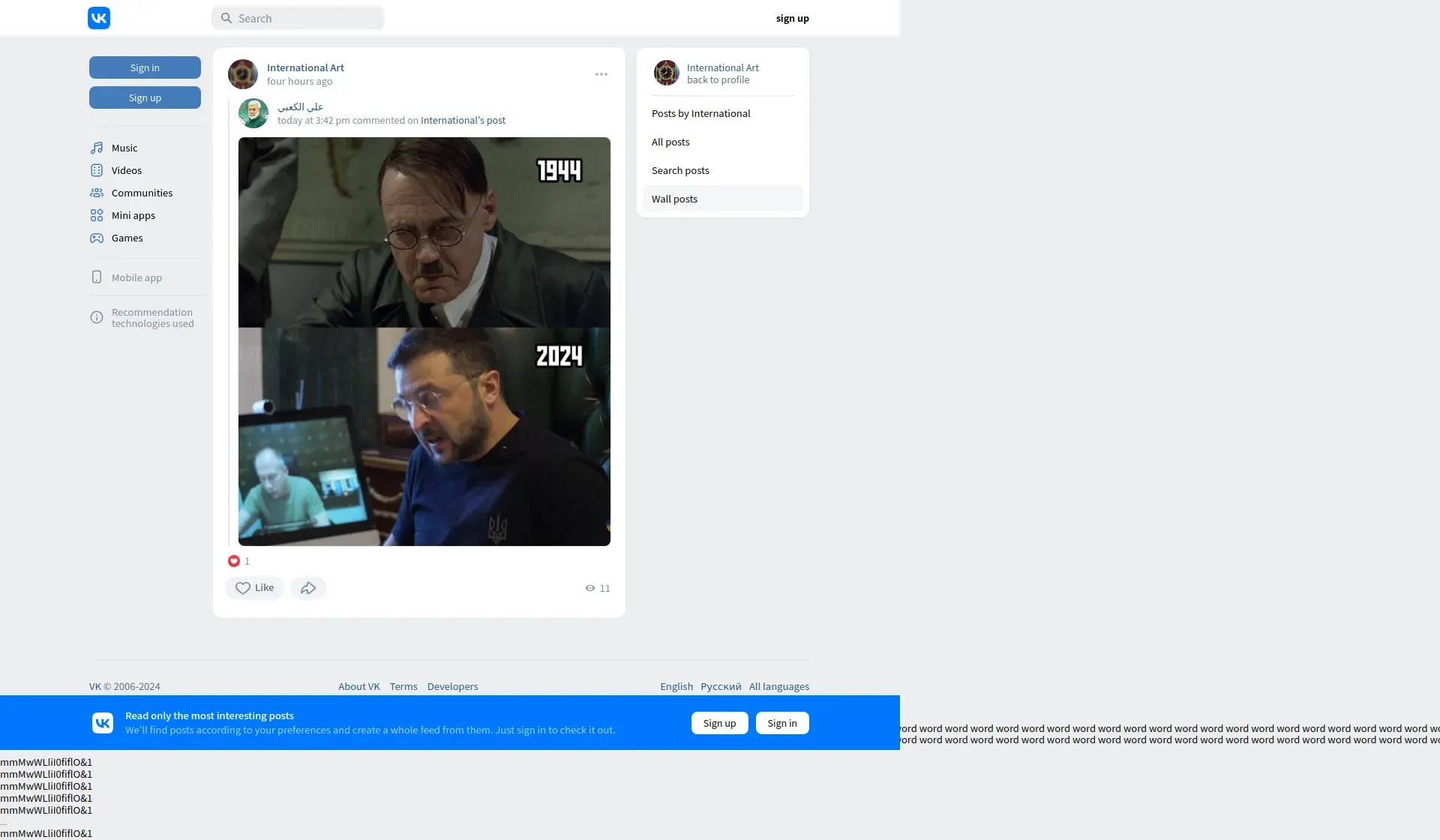Click the search magnifier icon
The width and height of the screenshot is (1440, 840).
pos(226,18)
